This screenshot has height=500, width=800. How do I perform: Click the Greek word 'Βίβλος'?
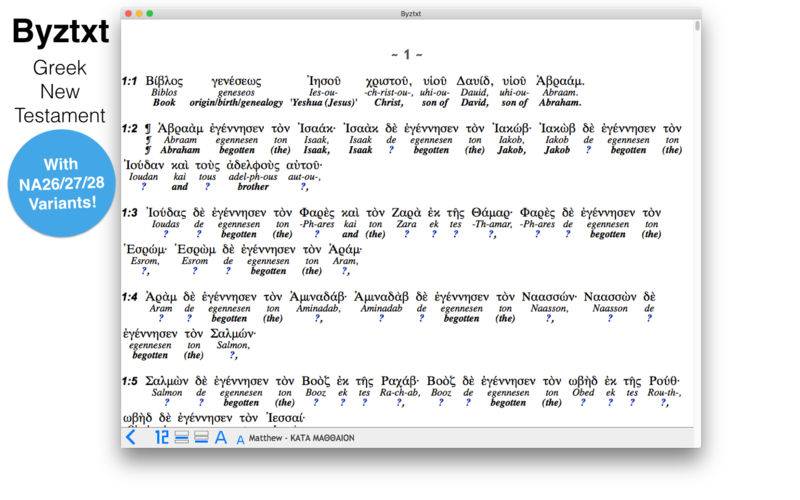pos(164,81)
